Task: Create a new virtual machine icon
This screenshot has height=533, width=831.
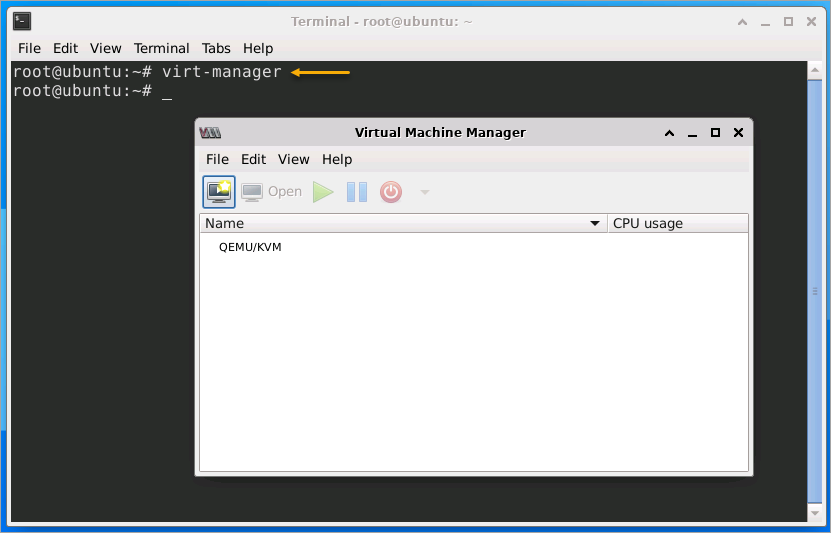Action: (219, 192)
